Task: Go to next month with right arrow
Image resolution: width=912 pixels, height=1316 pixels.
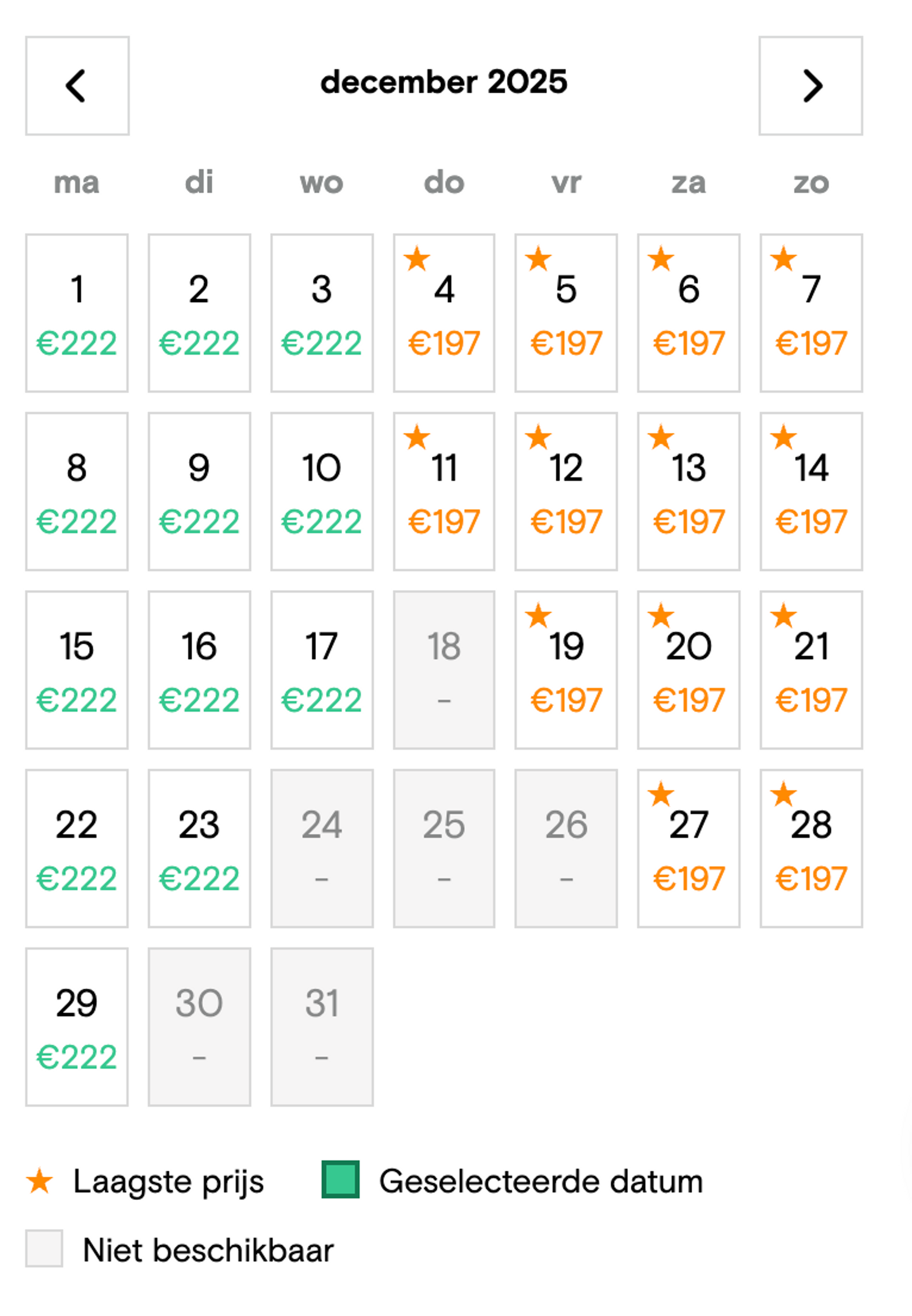Action: (x=810, y=86)
